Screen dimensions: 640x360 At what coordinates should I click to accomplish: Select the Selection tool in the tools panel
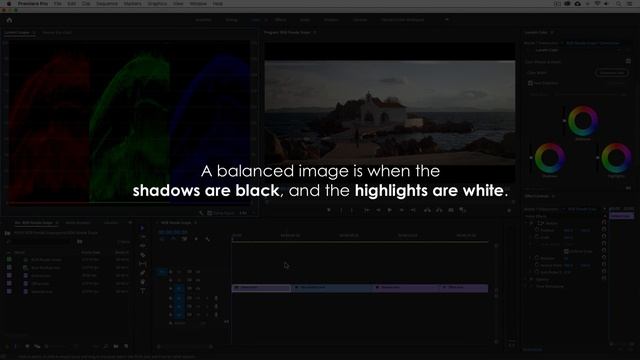click(142, 228)
